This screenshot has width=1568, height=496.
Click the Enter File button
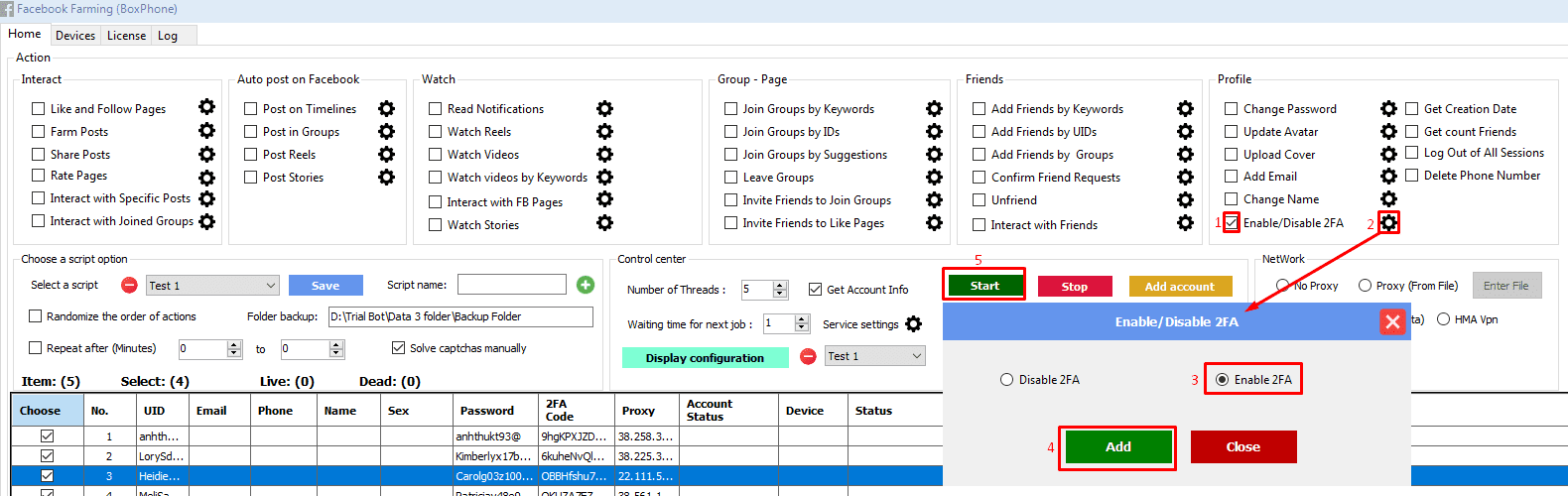(x=1506, y=286)
